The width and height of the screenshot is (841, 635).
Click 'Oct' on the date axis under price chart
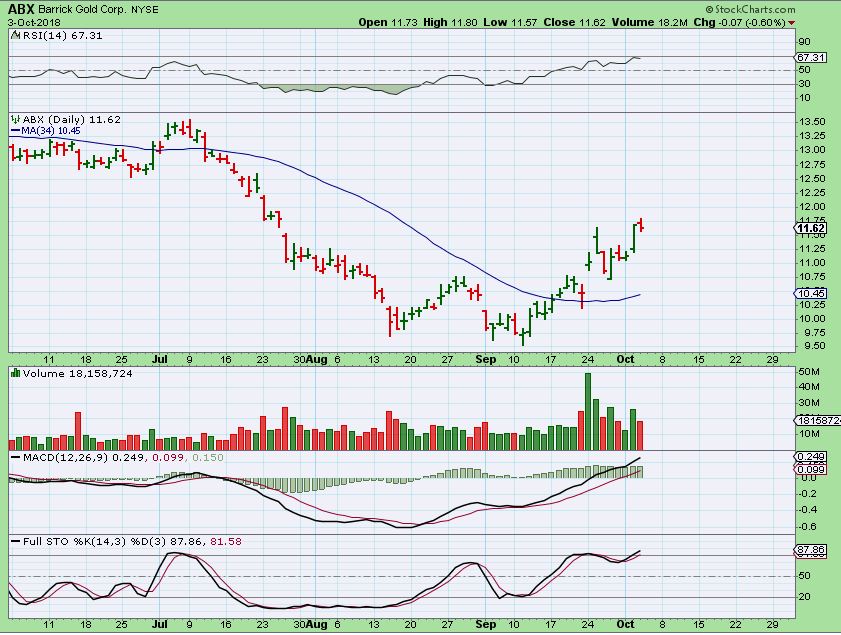[625, 359]
